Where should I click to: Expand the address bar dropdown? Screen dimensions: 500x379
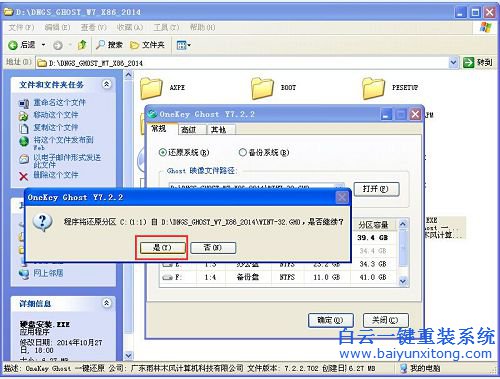pyautogui.click(x=453, y=62)
